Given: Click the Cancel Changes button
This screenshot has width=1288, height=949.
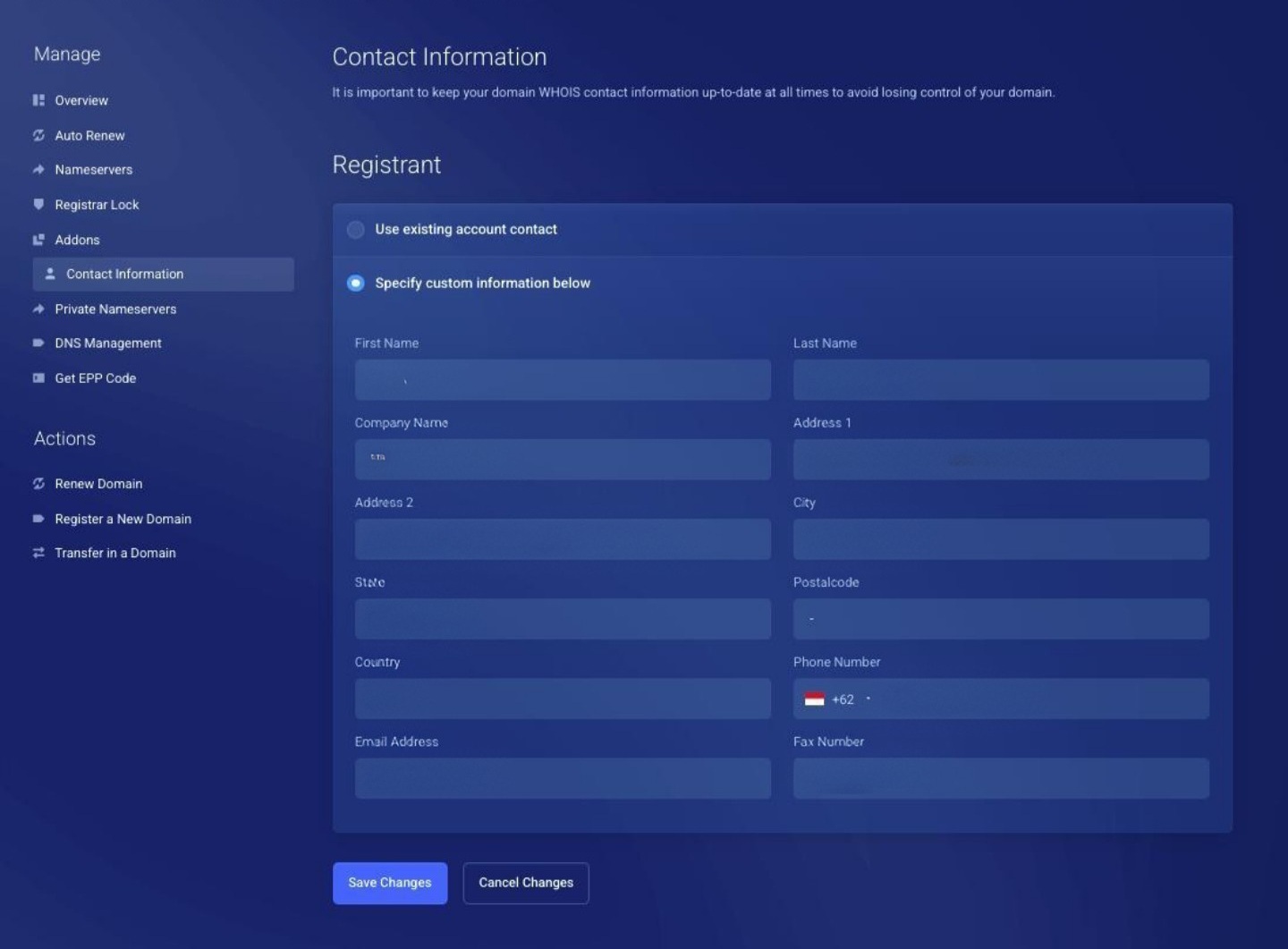Looking at the screenshot, I should [x=526, y=883].
